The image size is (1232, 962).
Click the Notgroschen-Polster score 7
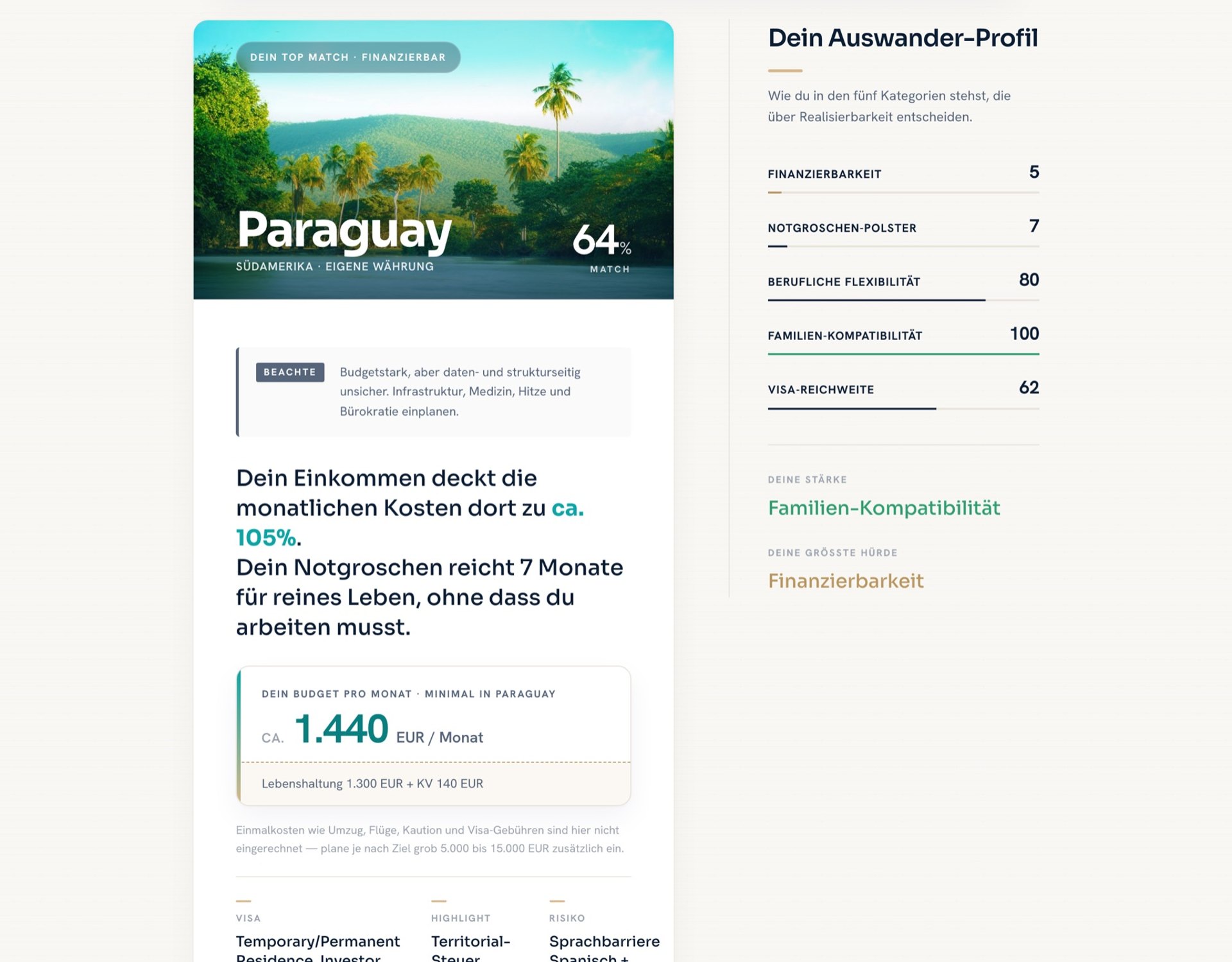(1034, 226)
